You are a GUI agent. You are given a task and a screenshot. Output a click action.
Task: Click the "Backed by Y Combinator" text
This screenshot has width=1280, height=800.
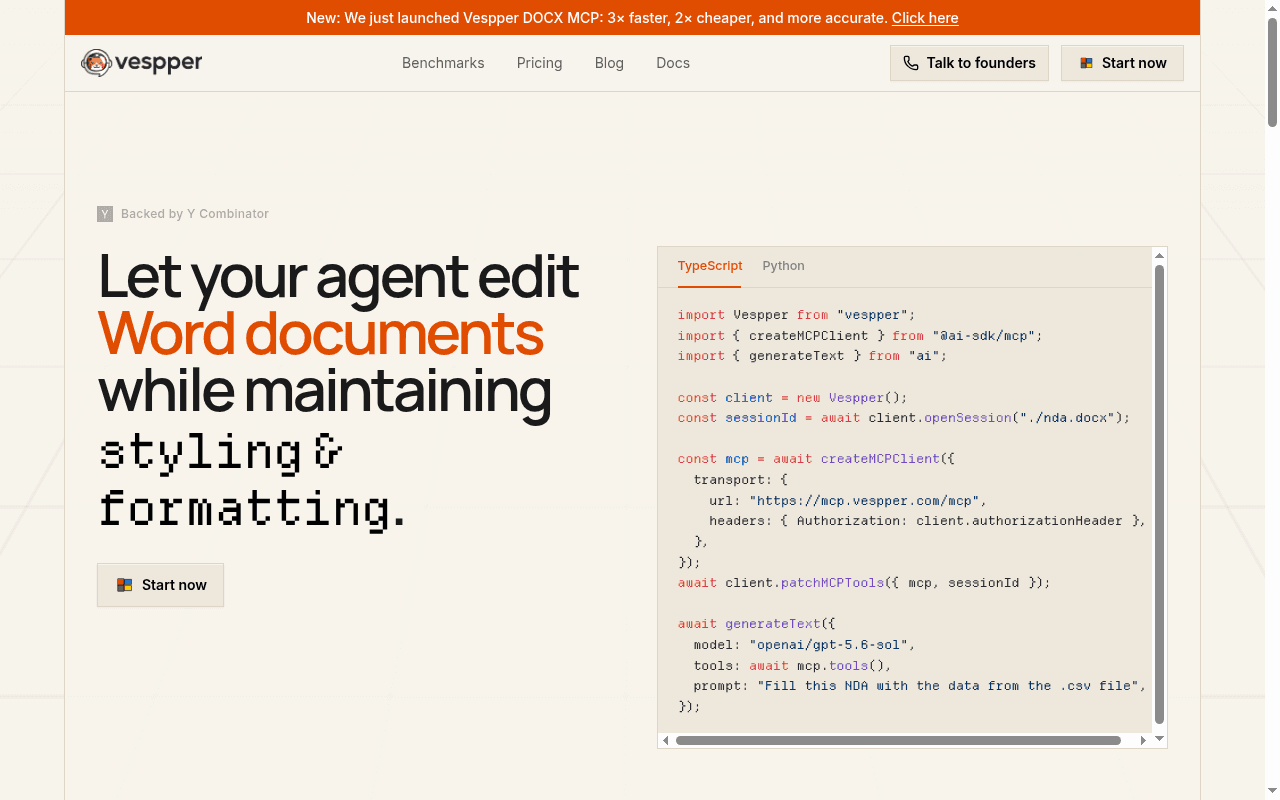pyautogui.click(x=195, y=214)
